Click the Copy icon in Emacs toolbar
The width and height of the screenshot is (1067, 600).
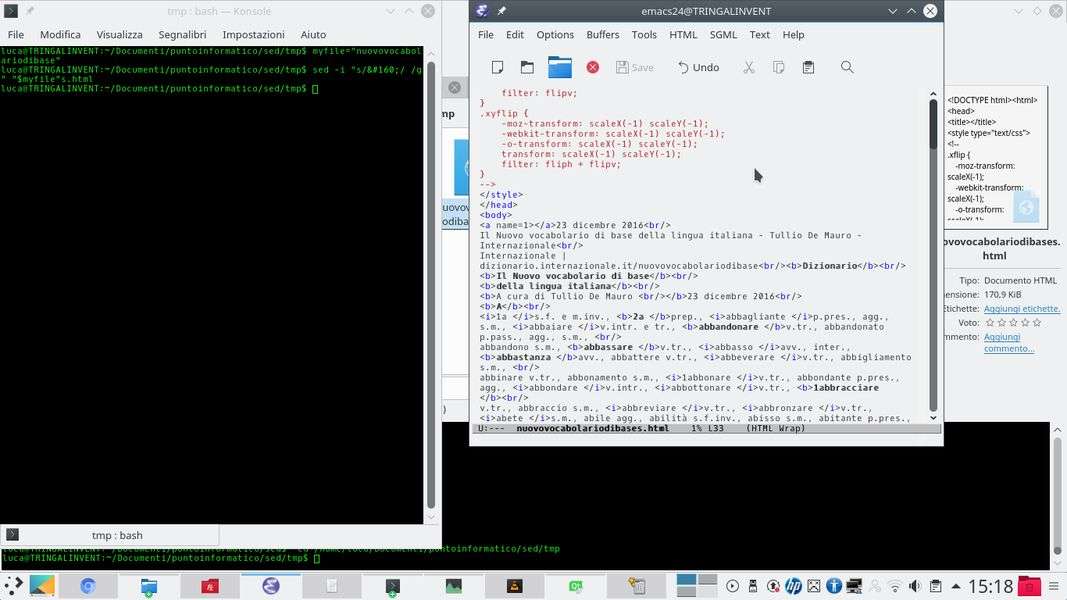point(778,67)
